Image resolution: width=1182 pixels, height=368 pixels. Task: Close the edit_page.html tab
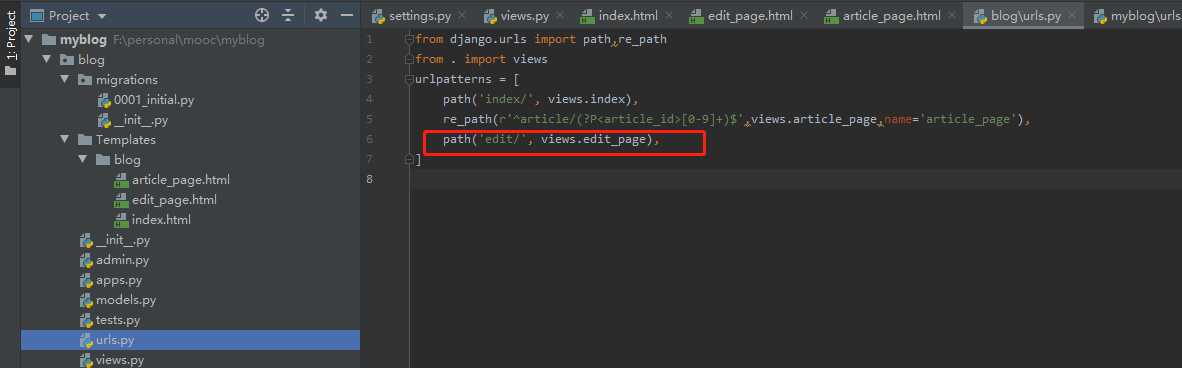tap(804, 15)
